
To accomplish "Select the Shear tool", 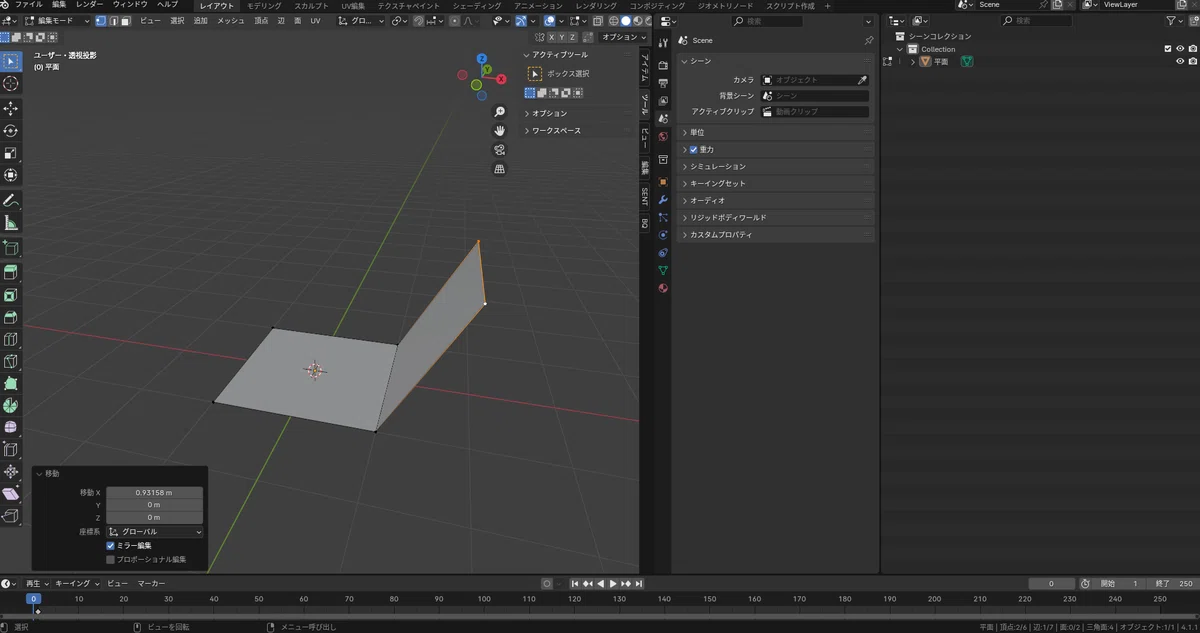I will pos(11,494).
